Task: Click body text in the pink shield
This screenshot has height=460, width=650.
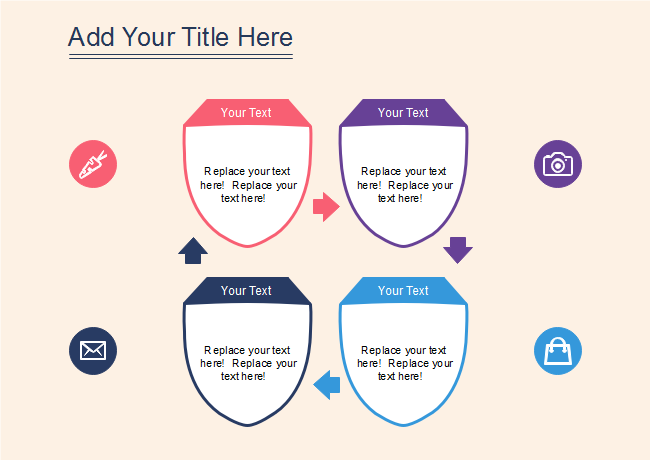Action: coord(248,184)
